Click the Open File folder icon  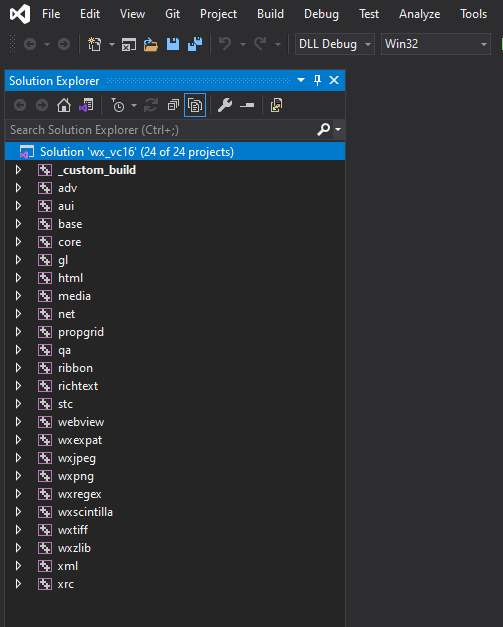(x=151, y=44)
